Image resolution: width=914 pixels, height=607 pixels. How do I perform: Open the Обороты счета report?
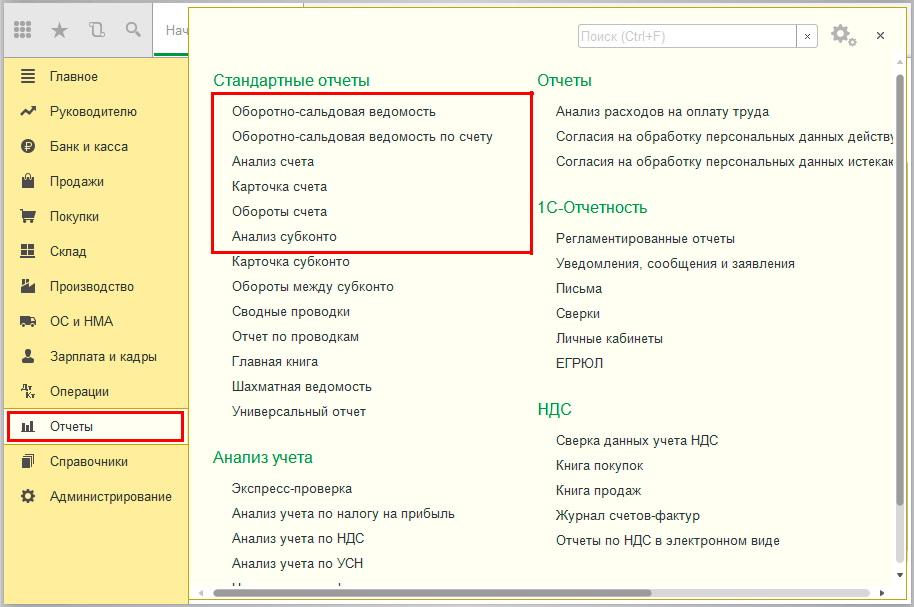coord(279,212)
